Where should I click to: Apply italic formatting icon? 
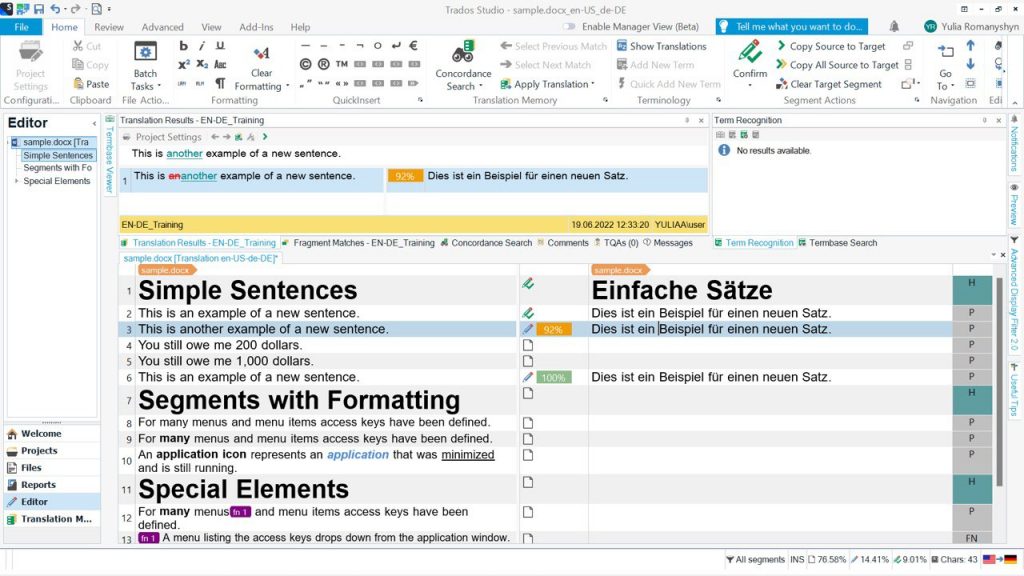click(x=202, y=46)
